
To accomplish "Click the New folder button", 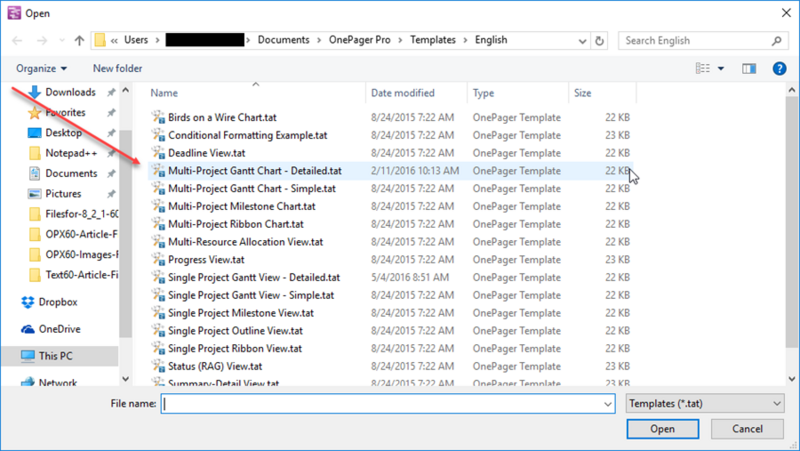I will coord(117,68).
